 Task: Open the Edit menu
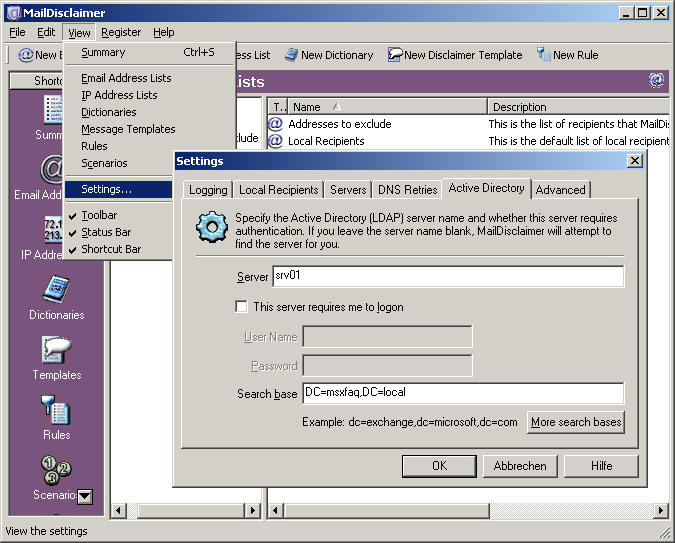click(x=46, y=32)
